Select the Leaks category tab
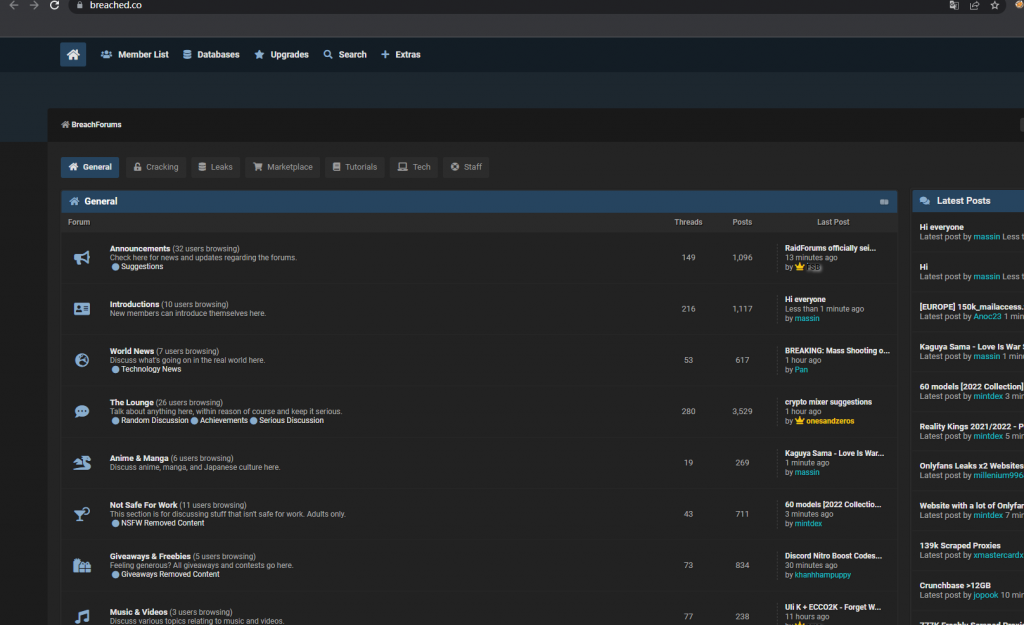Image resolution: width=1024 pixels, height=625 pixels. point(215,167)
